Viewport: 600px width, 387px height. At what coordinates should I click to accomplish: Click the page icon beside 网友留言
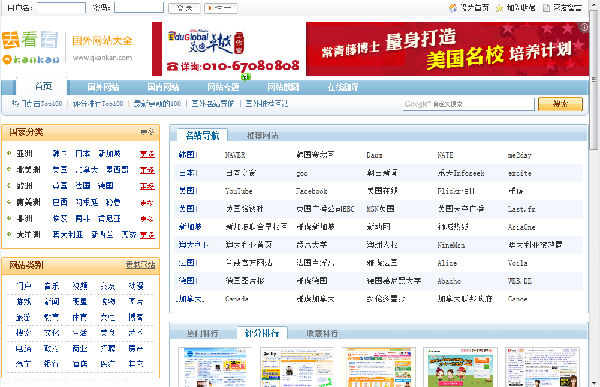(x=546, y=8)
